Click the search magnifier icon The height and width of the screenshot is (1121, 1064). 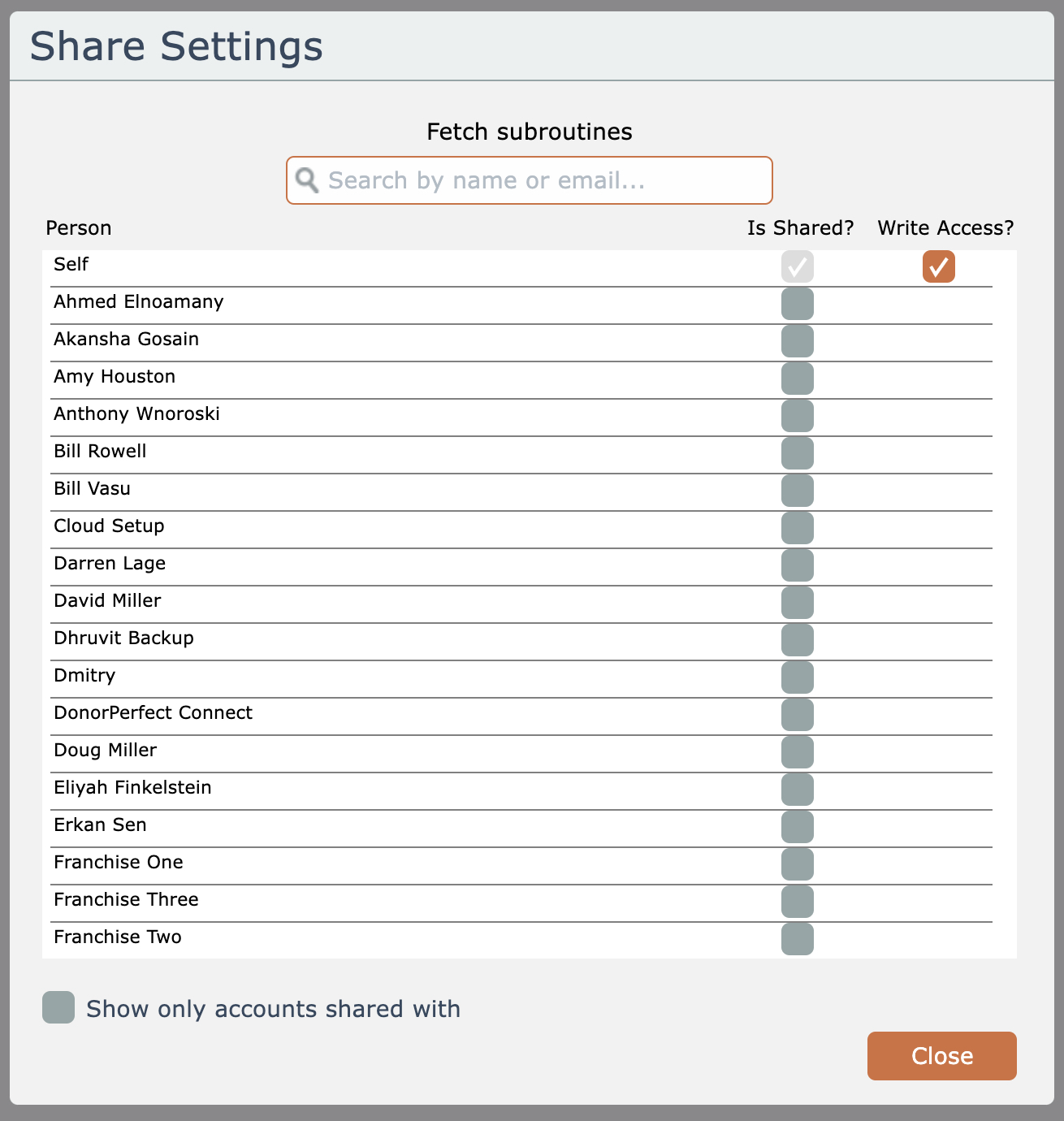307,180
